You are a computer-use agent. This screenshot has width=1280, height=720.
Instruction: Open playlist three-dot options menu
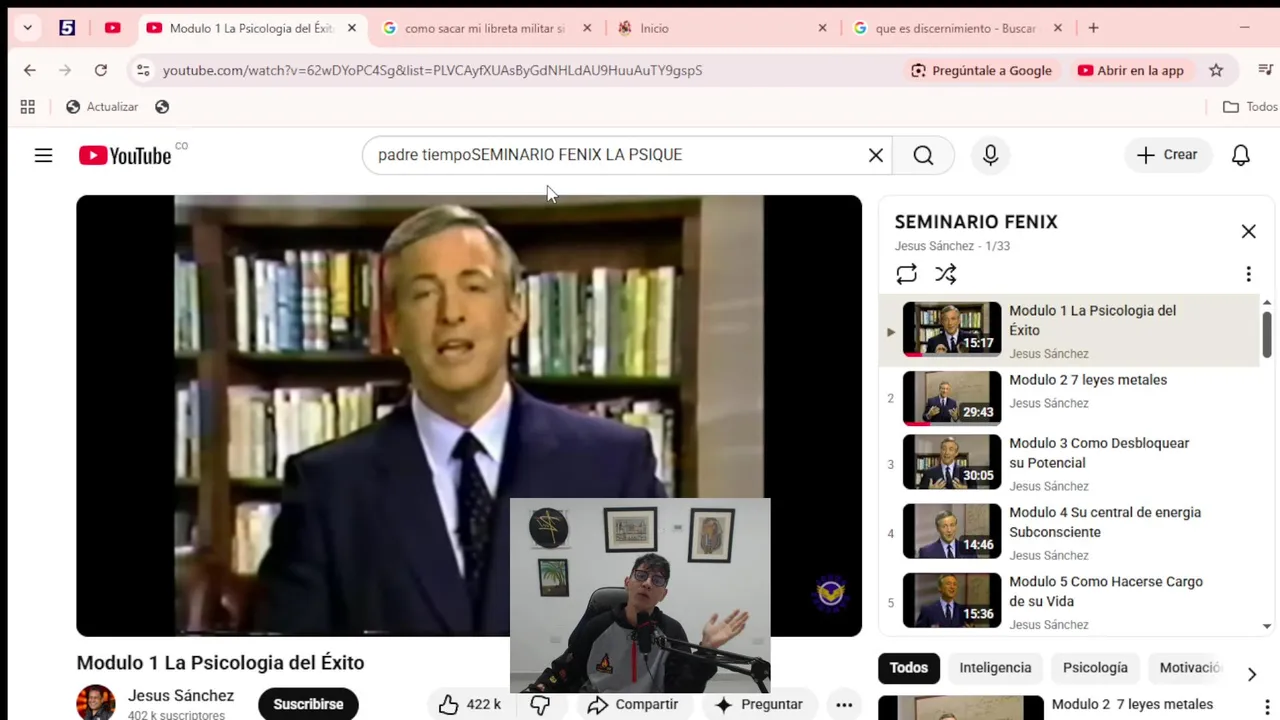(1248, 274)
